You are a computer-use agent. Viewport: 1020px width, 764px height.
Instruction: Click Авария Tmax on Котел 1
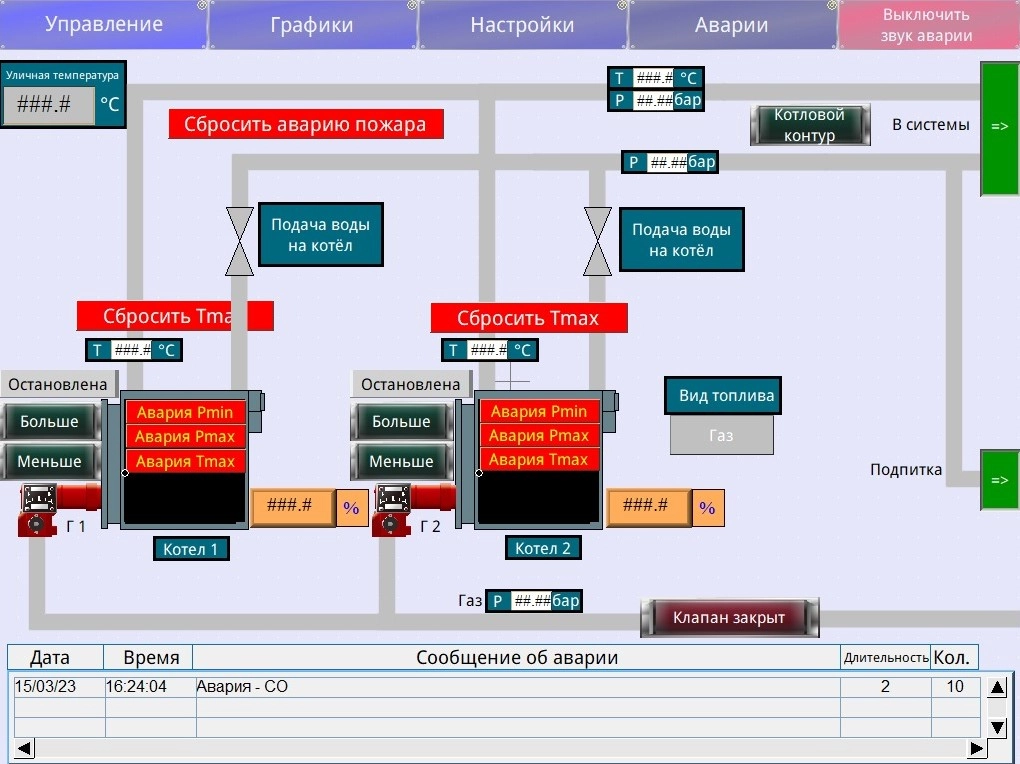tap(185, 461)
